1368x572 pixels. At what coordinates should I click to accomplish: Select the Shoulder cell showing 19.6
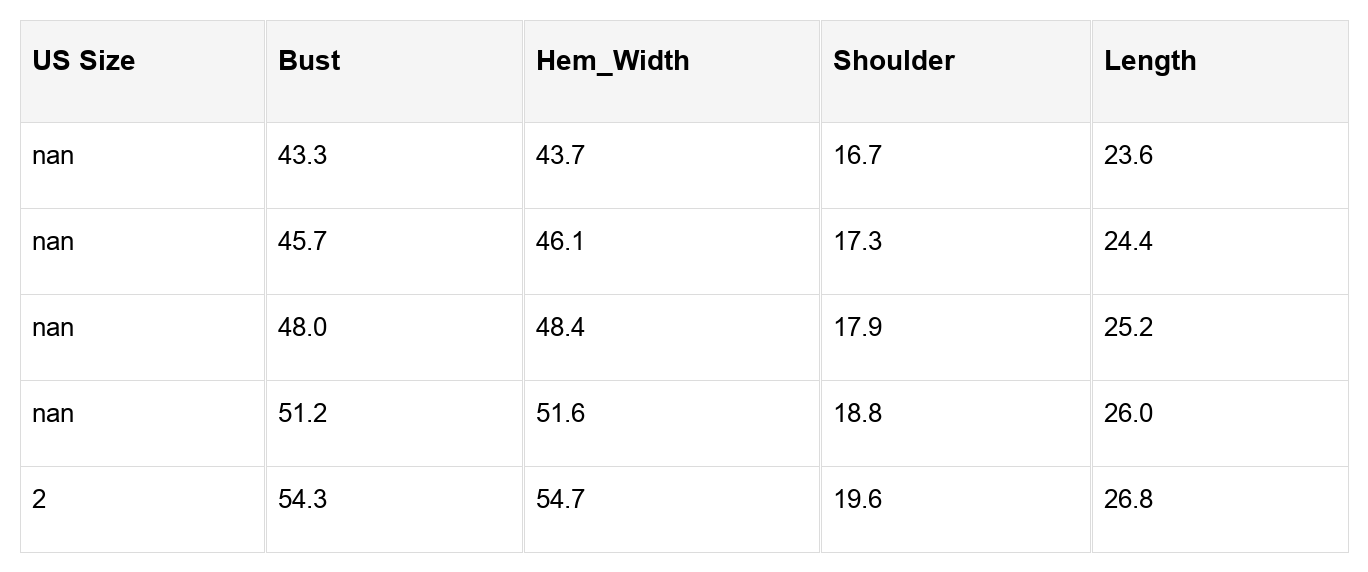coord(857,500)
